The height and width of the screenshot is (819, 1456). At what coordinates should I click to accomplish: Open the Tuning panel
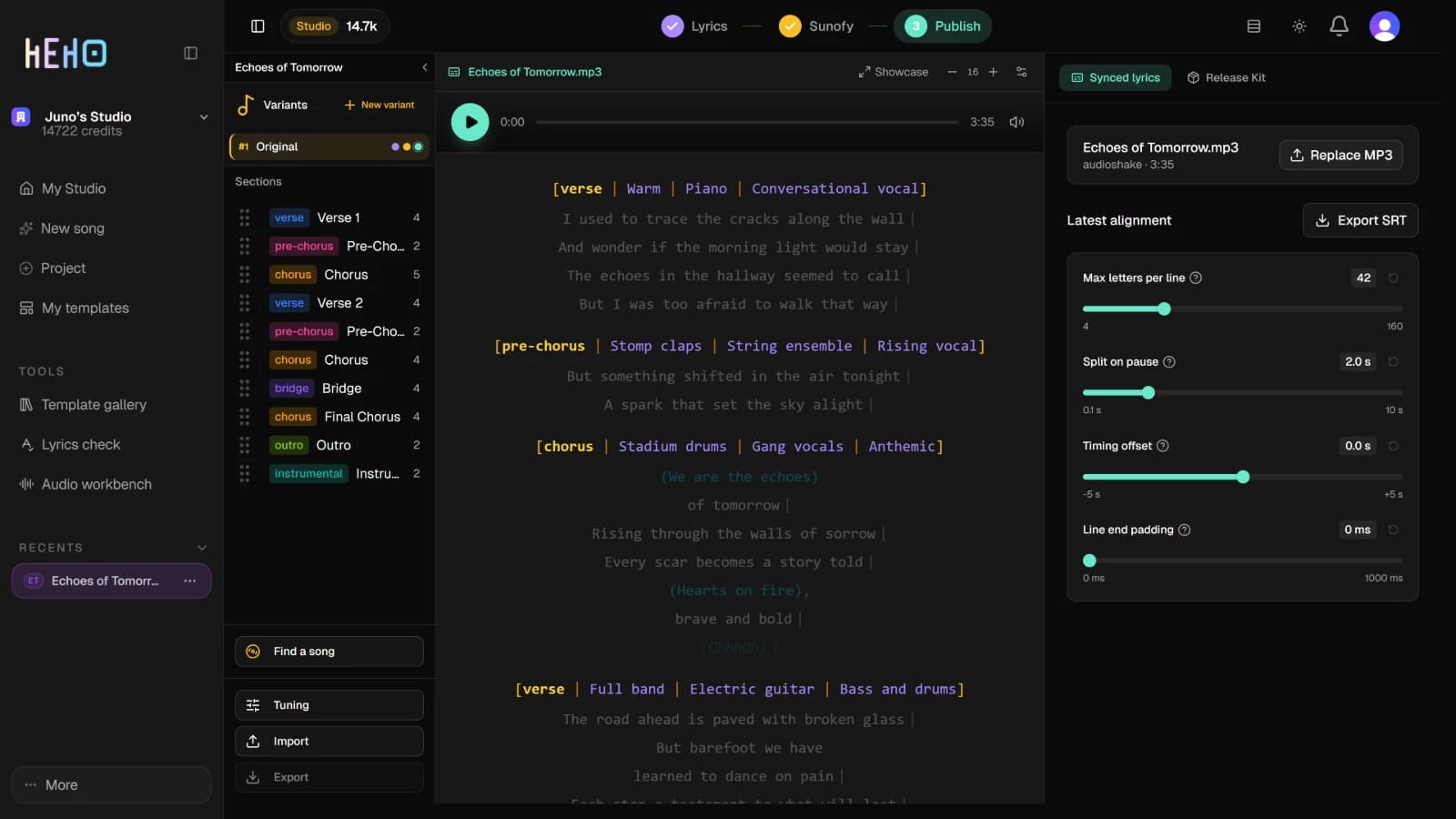[329, 705]
